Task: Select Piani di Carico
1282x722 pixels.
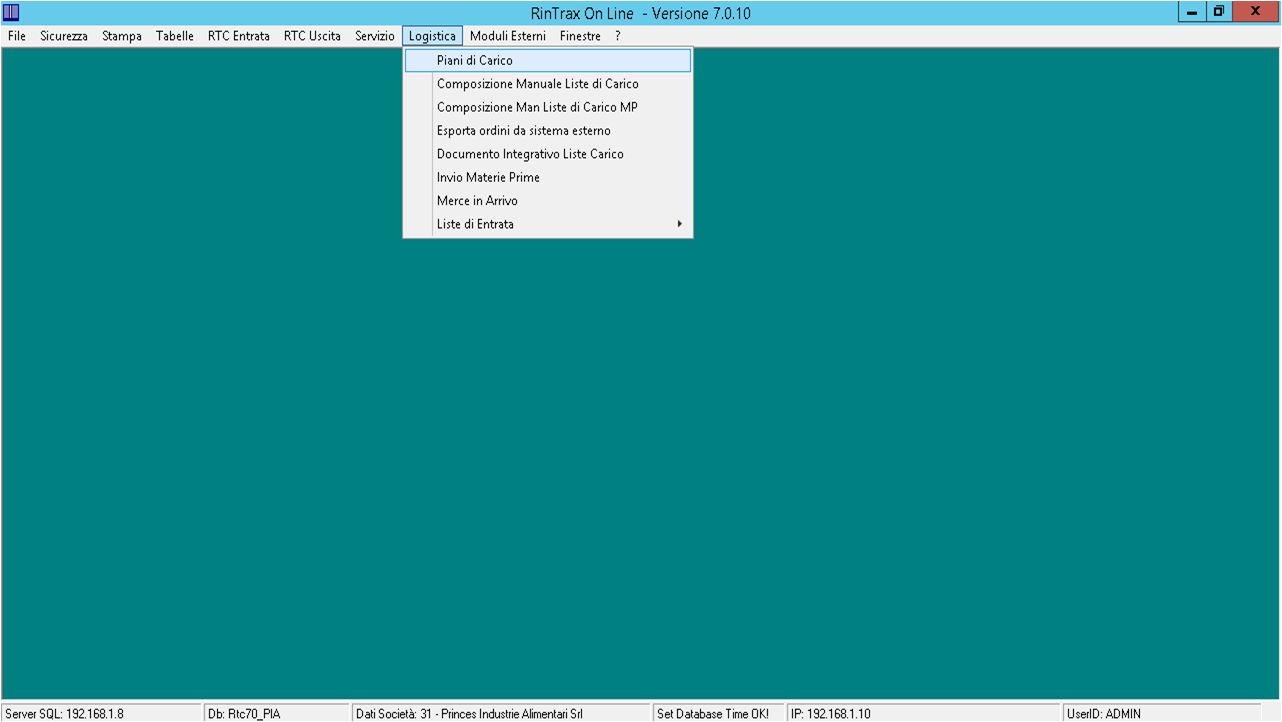Action: coord(548,60)
